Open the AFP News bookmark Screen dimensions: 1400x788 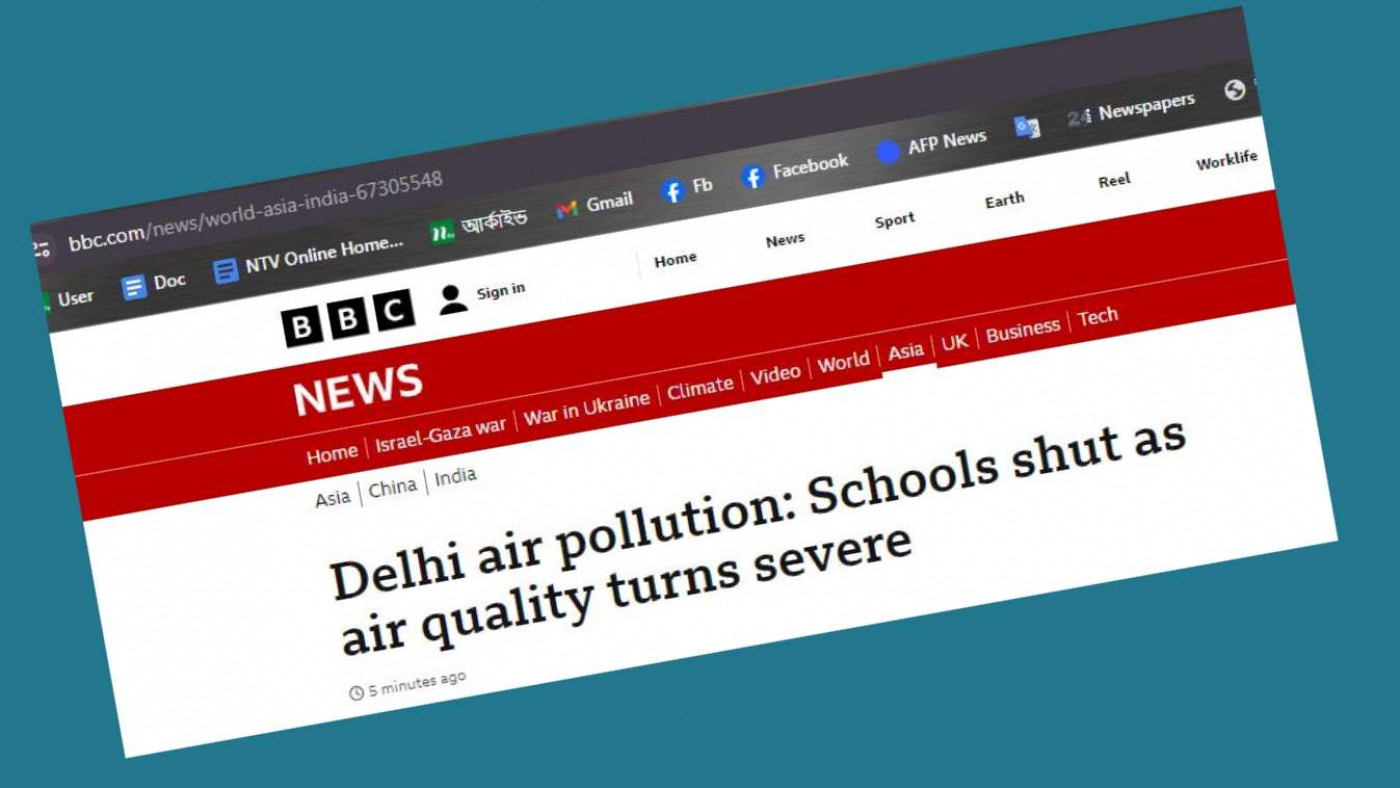click(932, 145)
